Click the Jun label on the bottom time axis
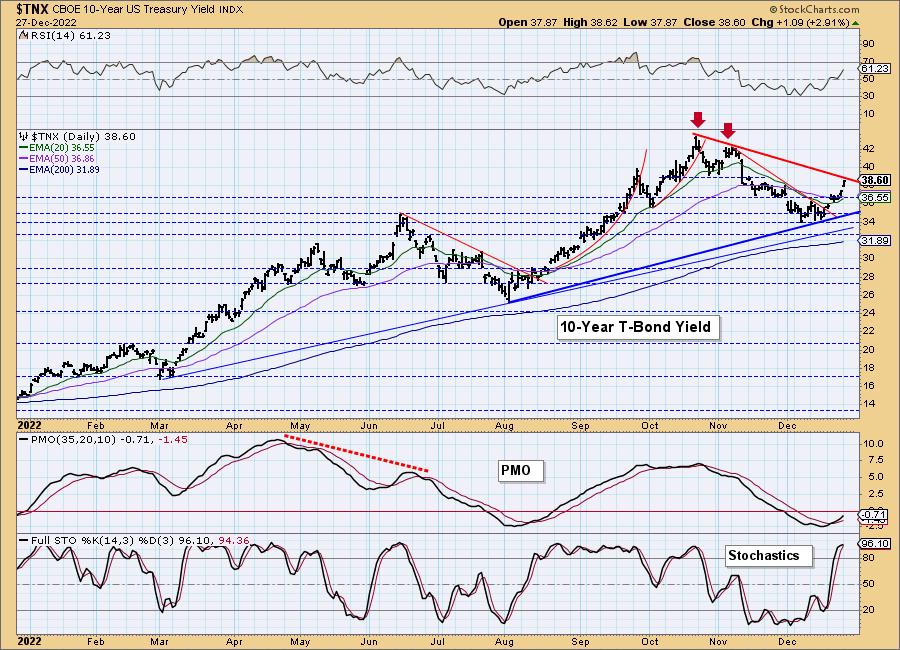This screenshot has width=900, height=650. [x=370, y=641]
